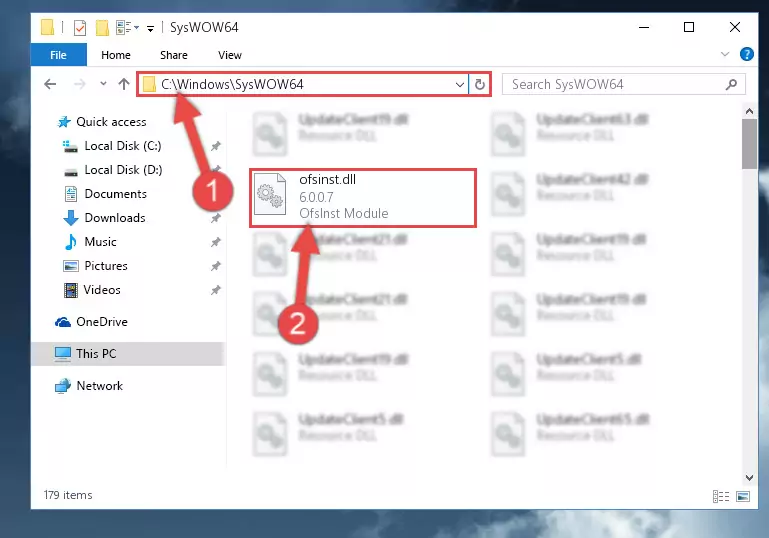The height and width of the screenshot is (538, 769).
Task: Open Videos in the sidebar
Action: [x=102, y=290]
